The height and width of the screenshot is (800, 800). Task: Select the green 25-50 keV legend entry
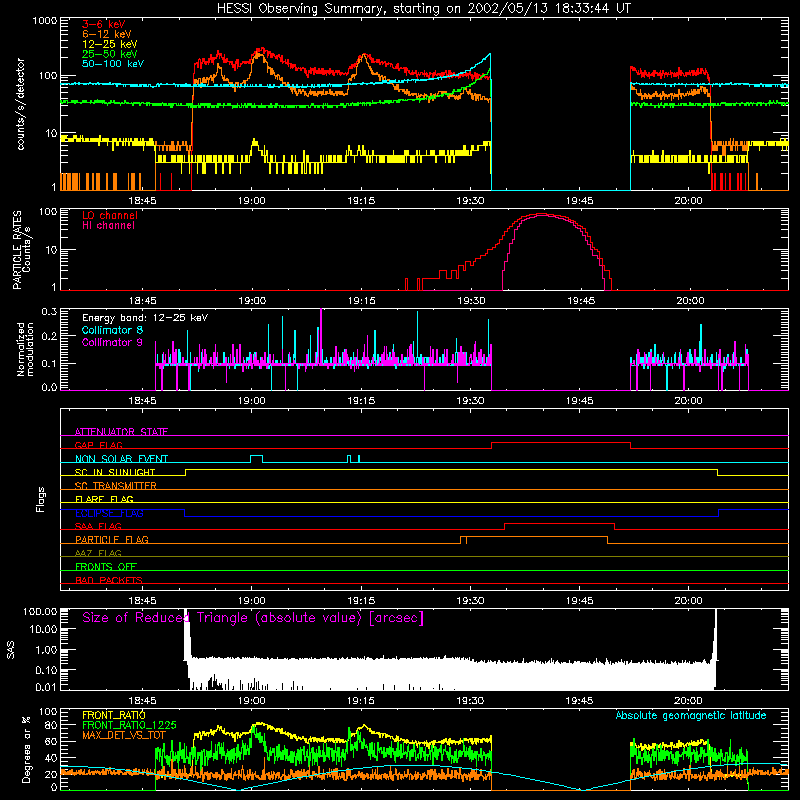pos(110,54)
